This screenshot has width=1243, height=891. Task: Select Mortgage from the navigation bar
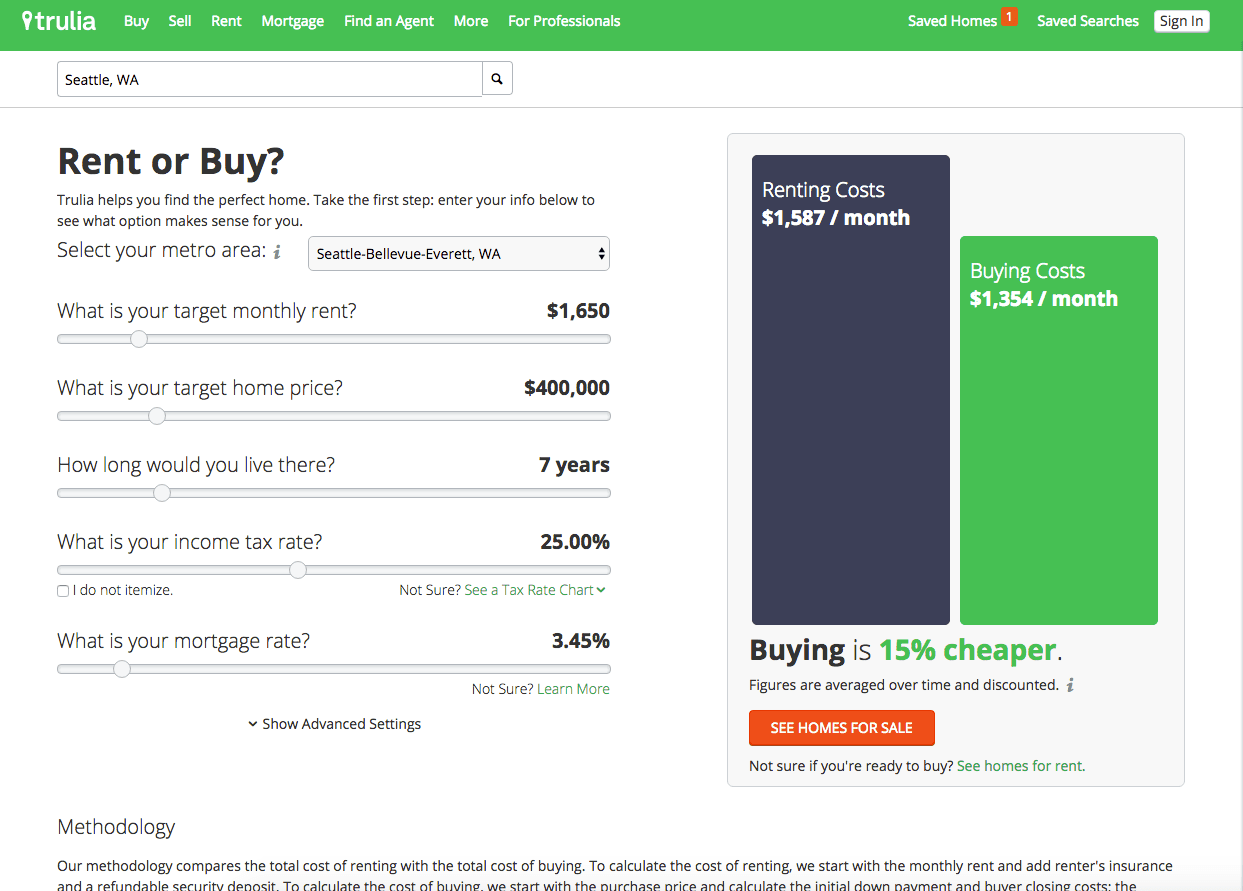pyautogui.click(x=292, y=21)
